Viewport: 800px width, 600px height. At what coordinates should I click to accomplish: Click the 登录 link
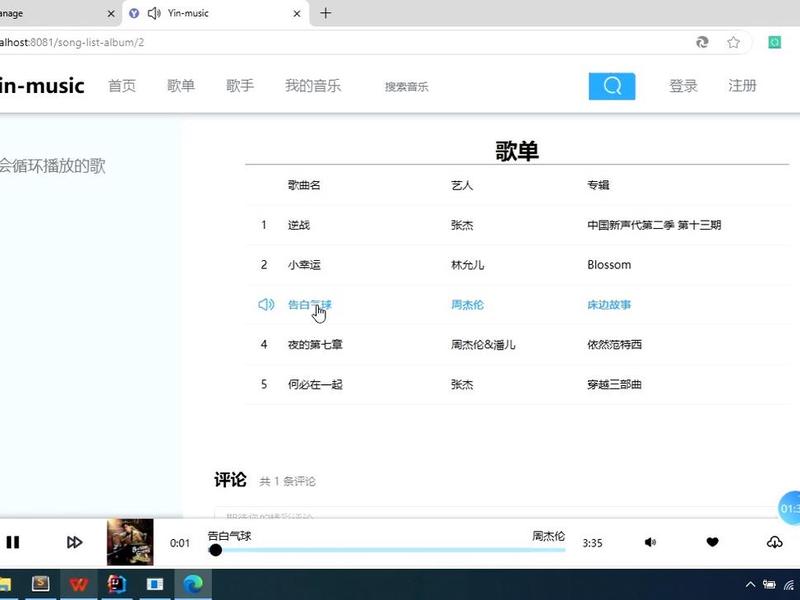(683, 86)
